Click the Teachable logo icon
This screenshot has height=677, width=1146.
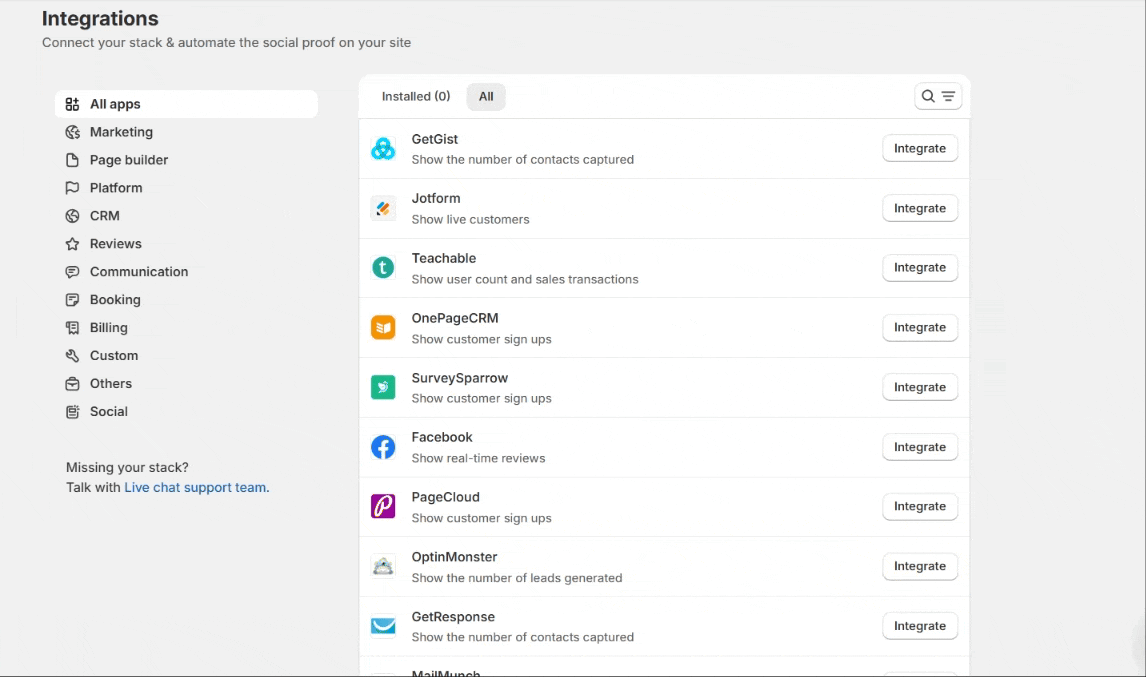point(383,268)
